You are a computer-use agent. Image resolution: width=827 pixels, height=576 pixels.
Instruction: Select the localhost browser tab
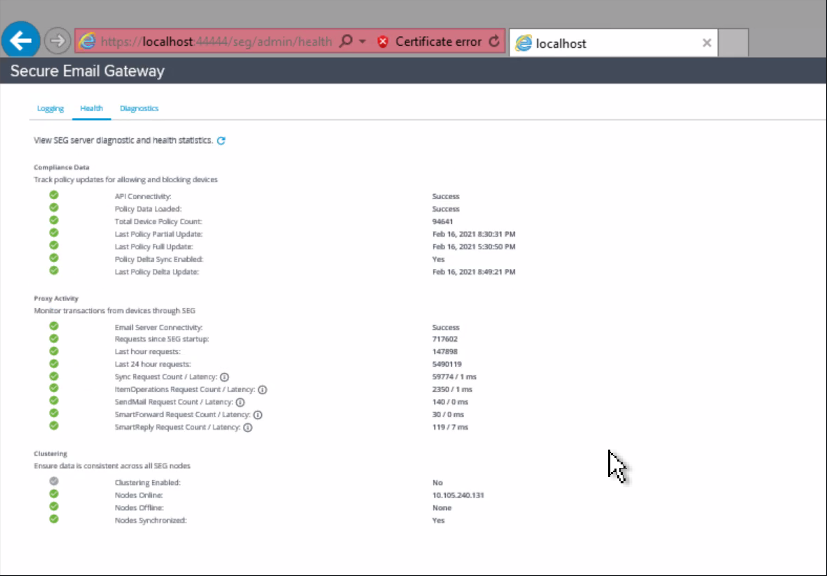tap(600, 42)
